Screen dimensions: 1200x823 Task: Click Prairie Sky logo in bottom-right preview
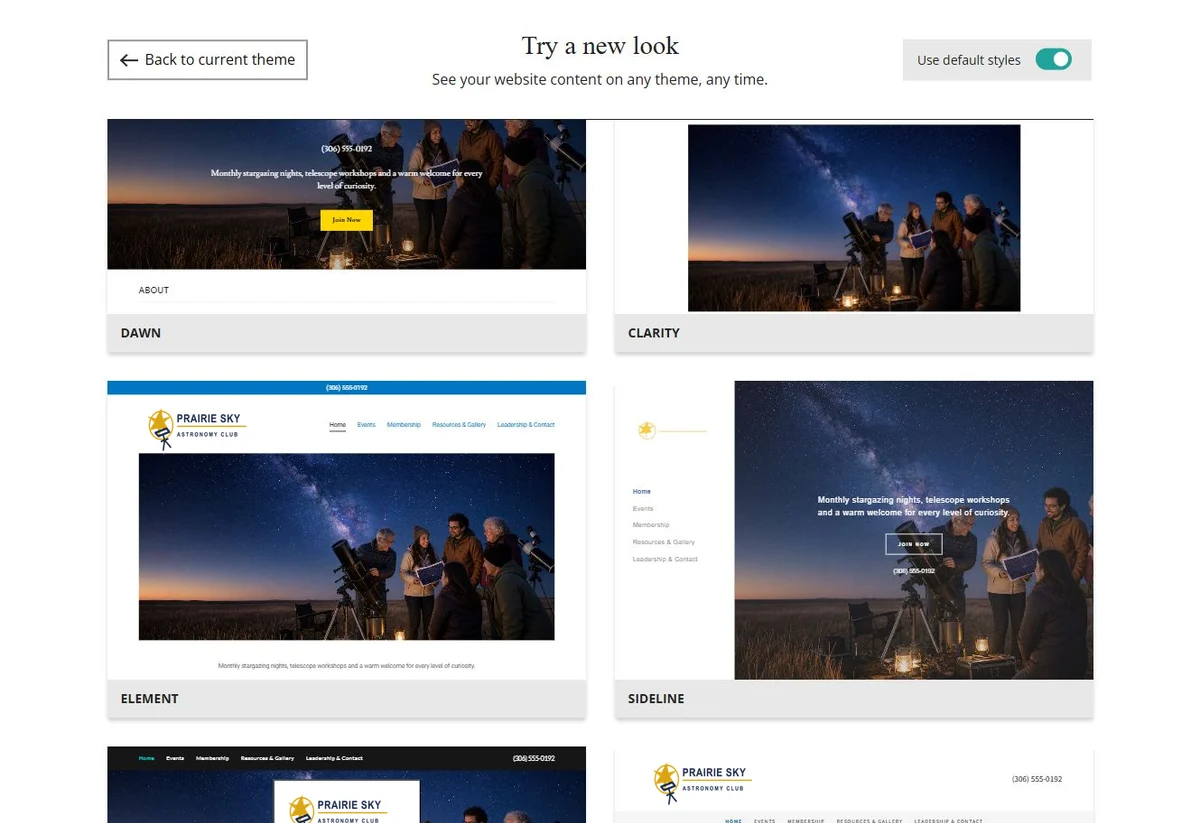pyautogui.click(x=702, y=781)
